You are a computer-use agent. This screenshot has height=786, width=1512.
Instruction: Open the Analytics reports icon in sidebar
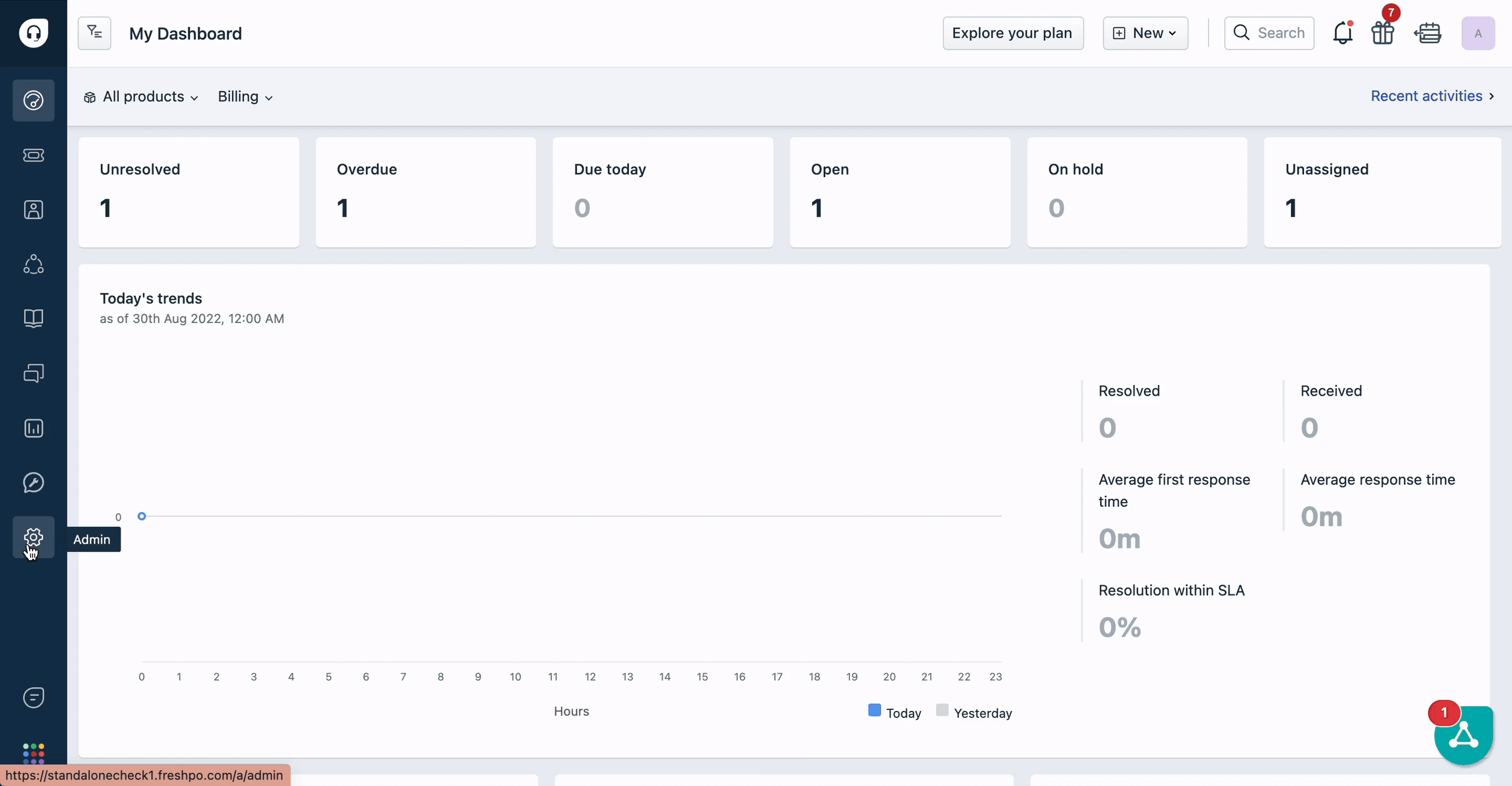(x=33, y=428)
